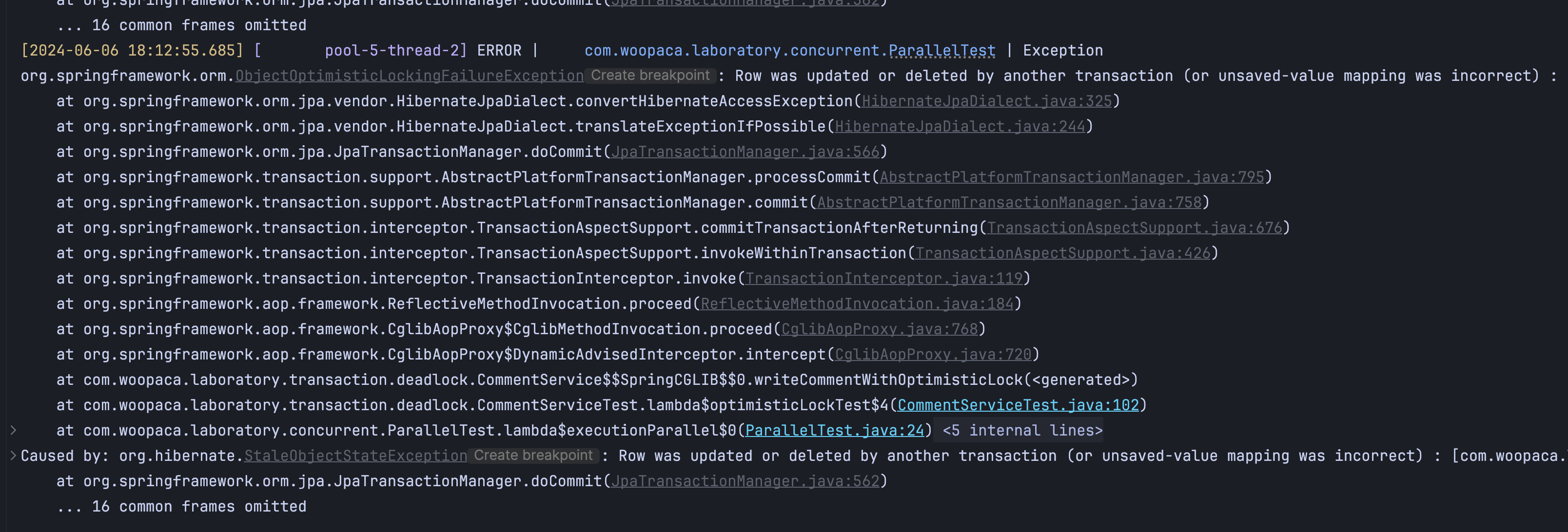Open CglibAopProxy.java:720 link
This screenshot has width=1568, height=532.
pyautogui.click(x=933, y=355)
